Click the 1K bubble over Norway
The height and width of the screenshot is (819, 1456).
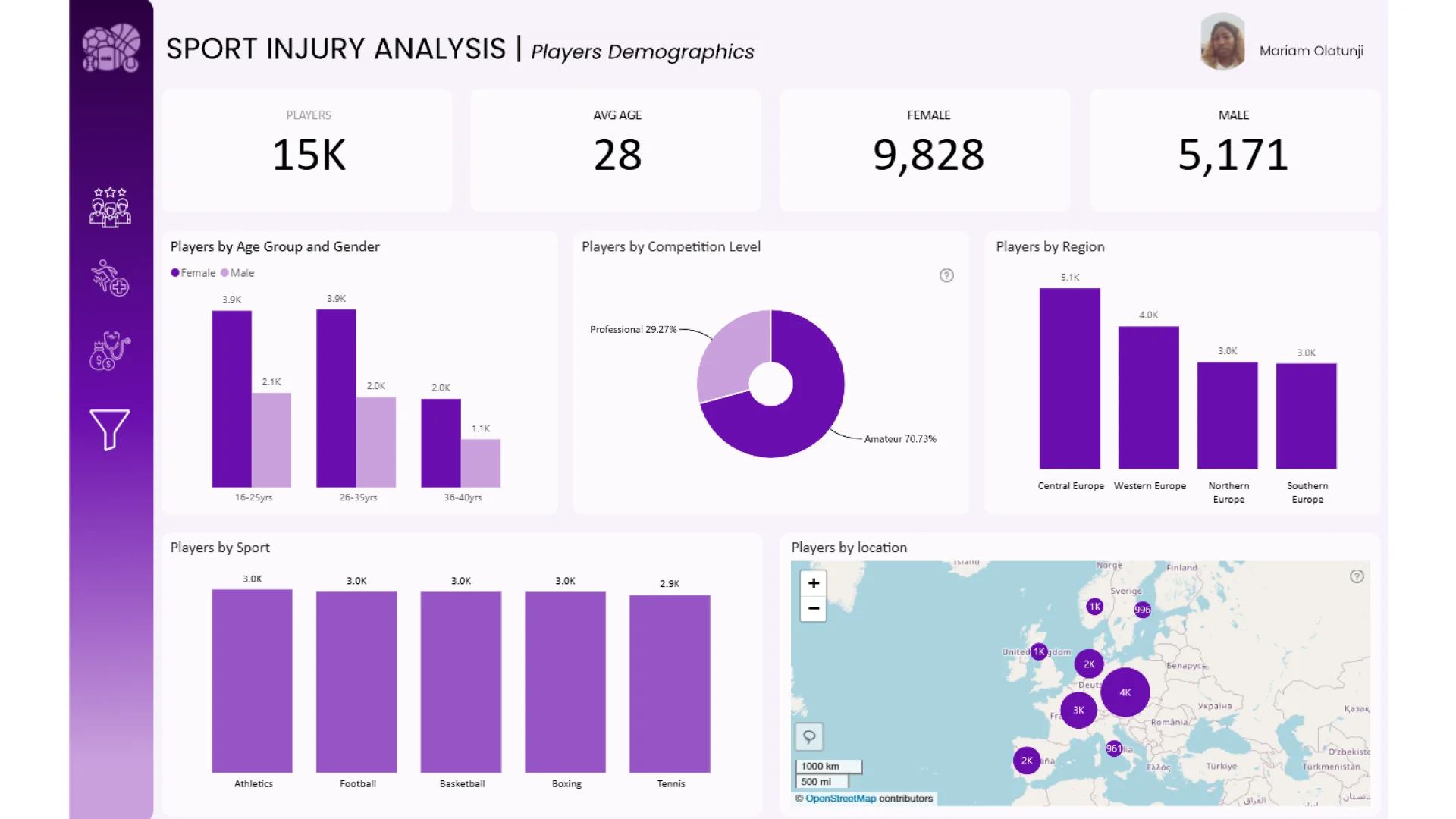(x=1094, y=607)
